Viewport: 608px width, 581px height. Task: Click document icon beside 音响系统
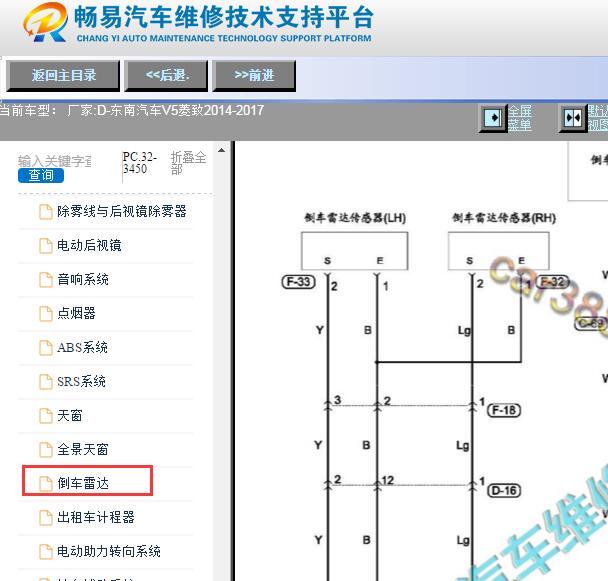[46, 280]
